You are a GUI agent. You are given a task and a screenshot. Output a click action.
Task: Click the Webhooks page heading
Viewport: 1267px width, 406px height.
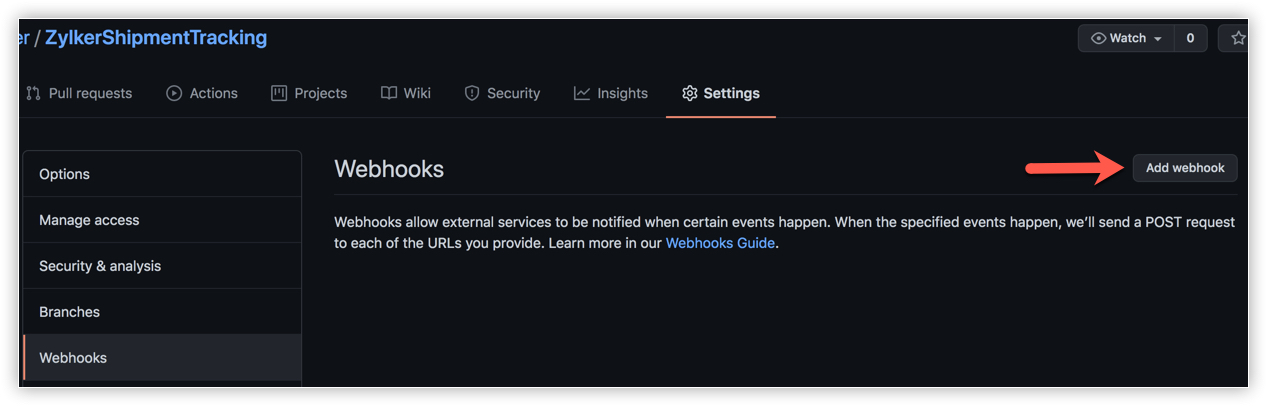click(389, 169)
